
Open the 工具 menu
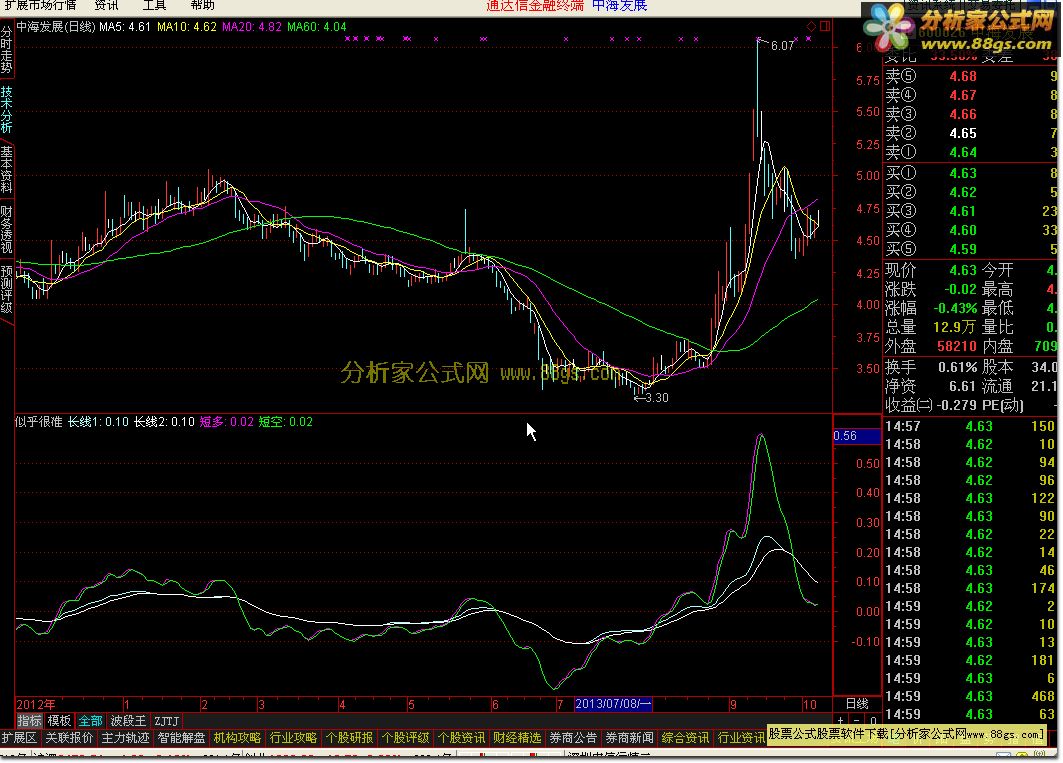pyautogui.click(x=155, y=6)
